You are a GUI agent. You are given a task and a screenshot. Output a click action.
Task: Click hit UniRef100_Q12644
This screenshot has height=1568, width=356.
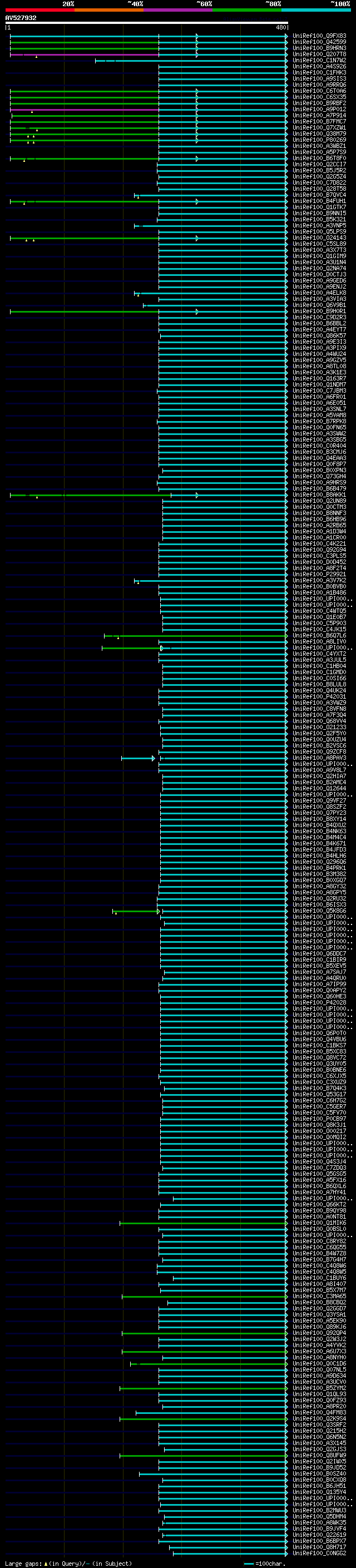pyautogui.click(x=319, y=789)
